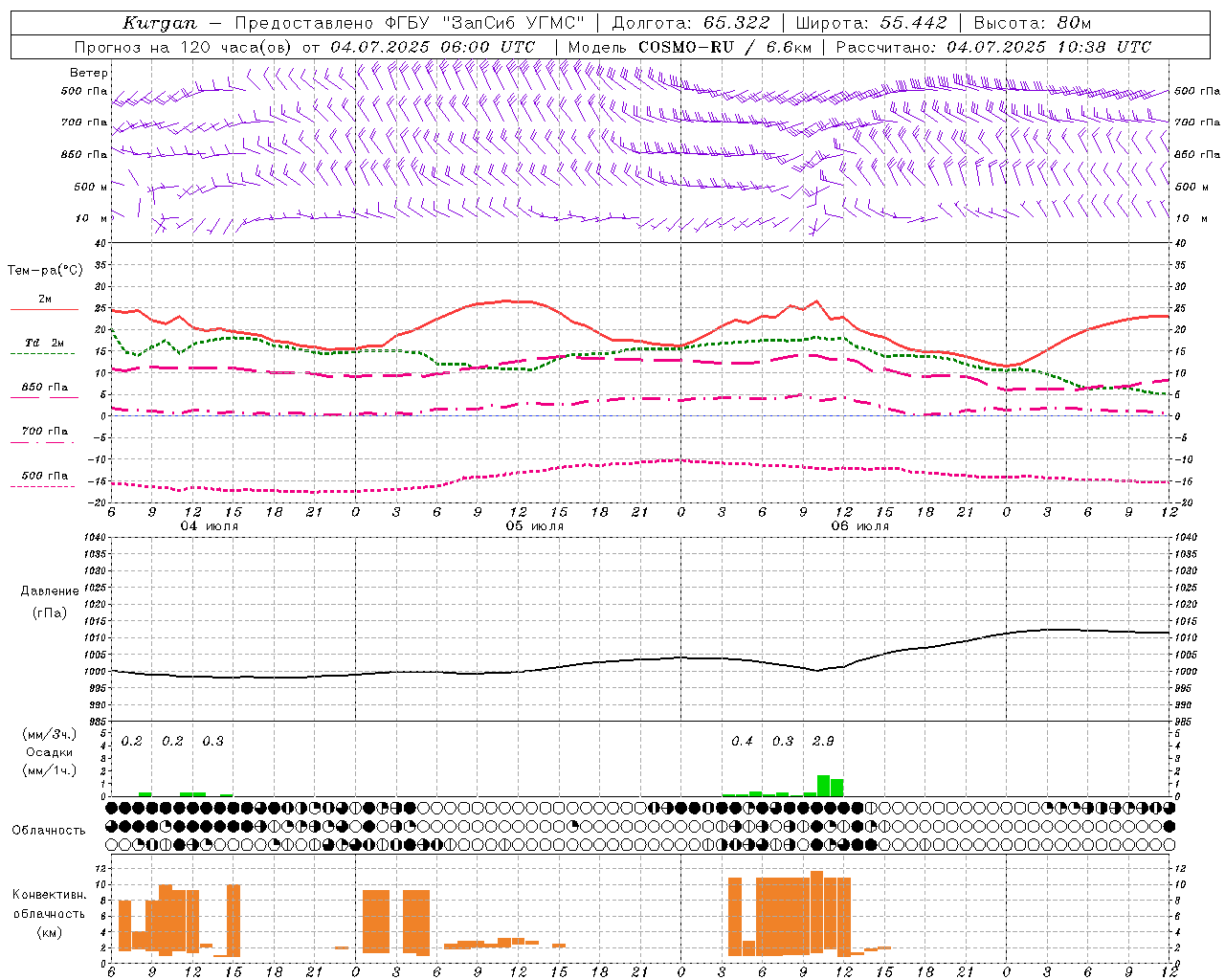1225x980 pixels.
Task: Click the Рассчитано: 04.07.2025 10:38 UTC timestamp
Action: pos(993,47)
